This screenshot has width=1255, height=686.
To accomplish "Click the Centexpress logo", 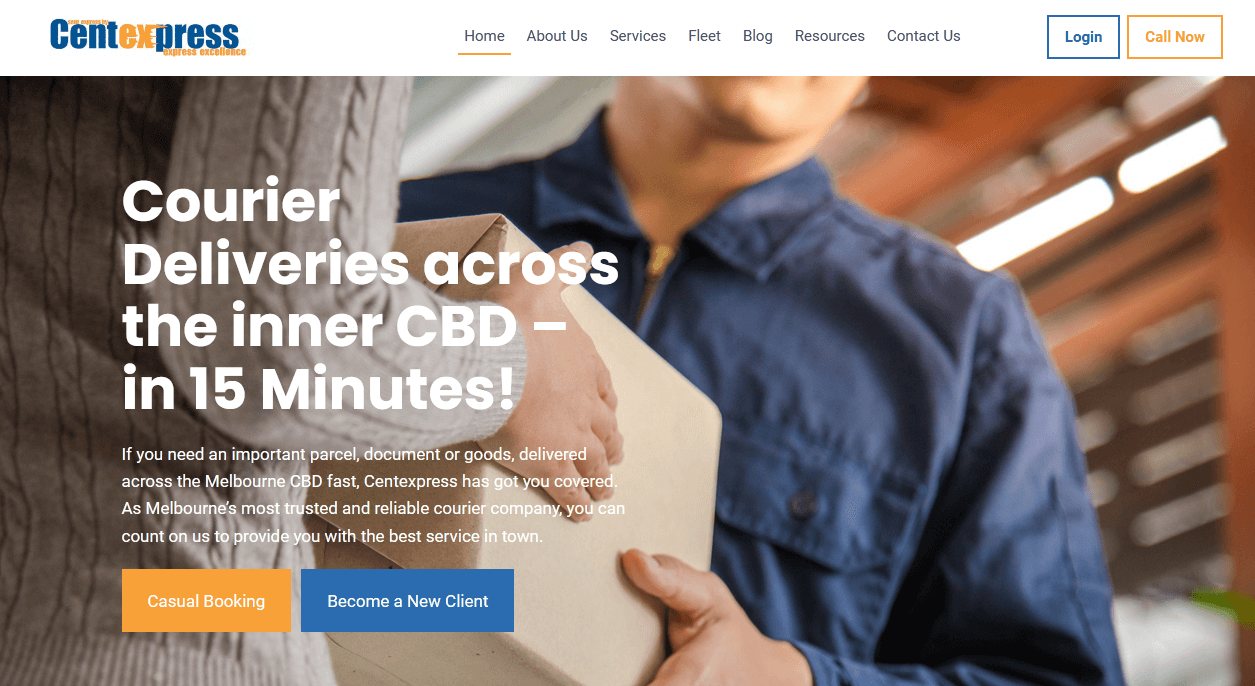I will coord(147,37).
